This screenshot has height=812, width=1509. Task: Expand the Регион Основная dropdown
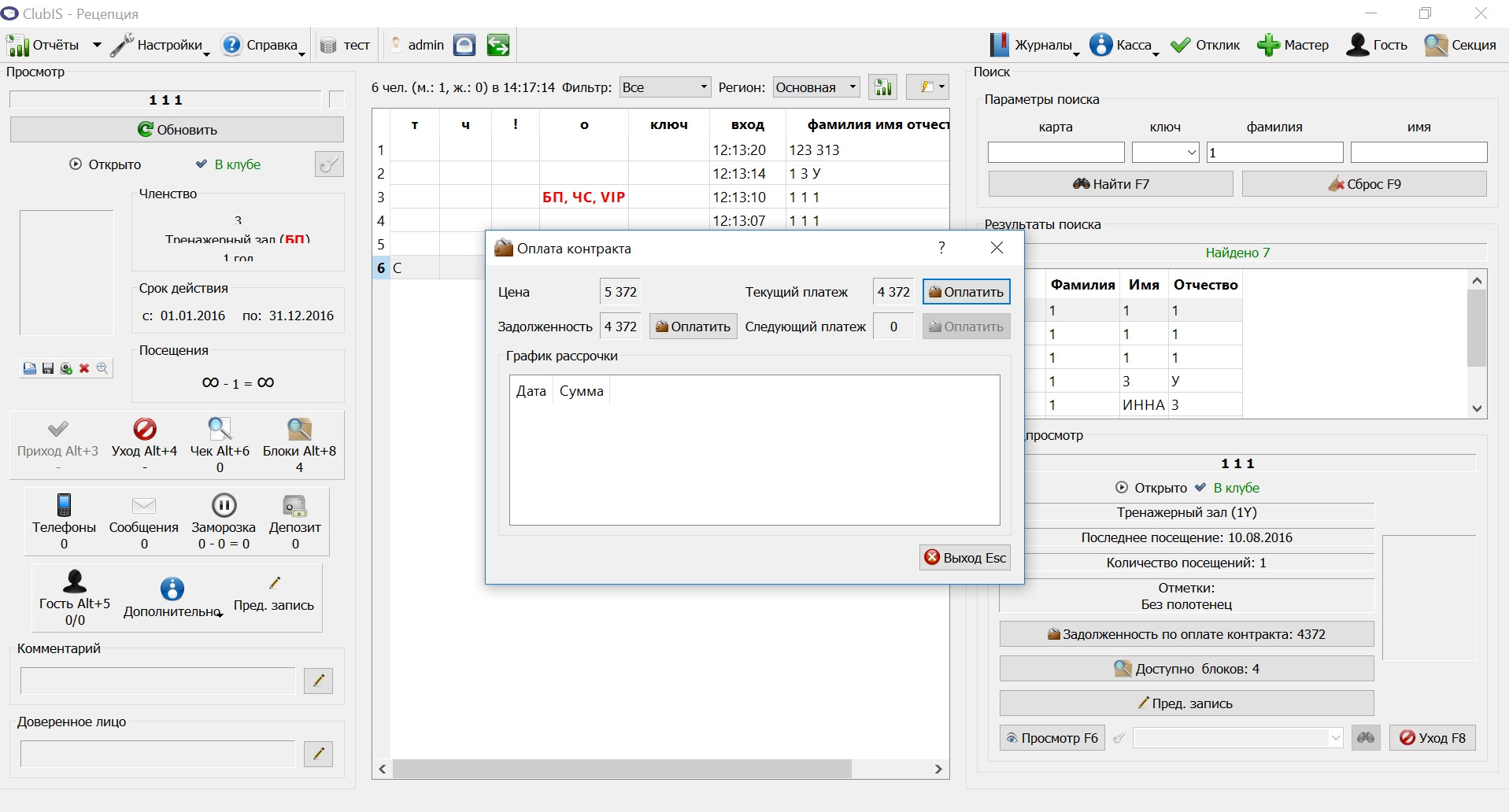(816, 87)
